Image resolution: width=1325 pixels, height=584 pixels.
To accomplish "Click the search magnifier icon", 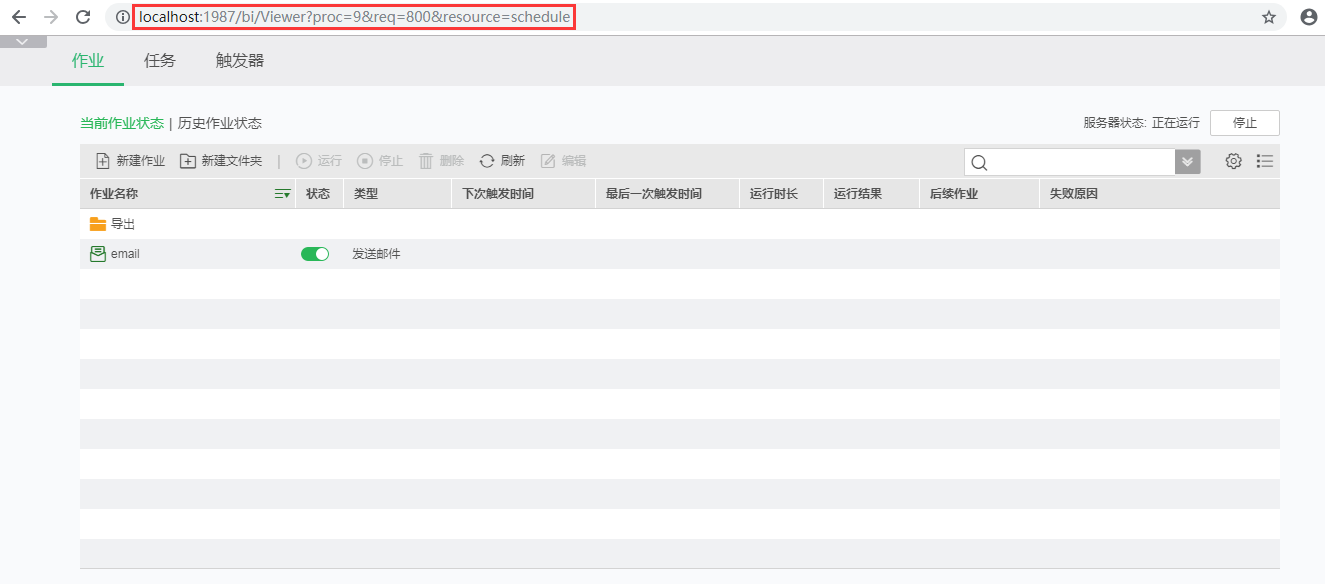I will point(978,161).
